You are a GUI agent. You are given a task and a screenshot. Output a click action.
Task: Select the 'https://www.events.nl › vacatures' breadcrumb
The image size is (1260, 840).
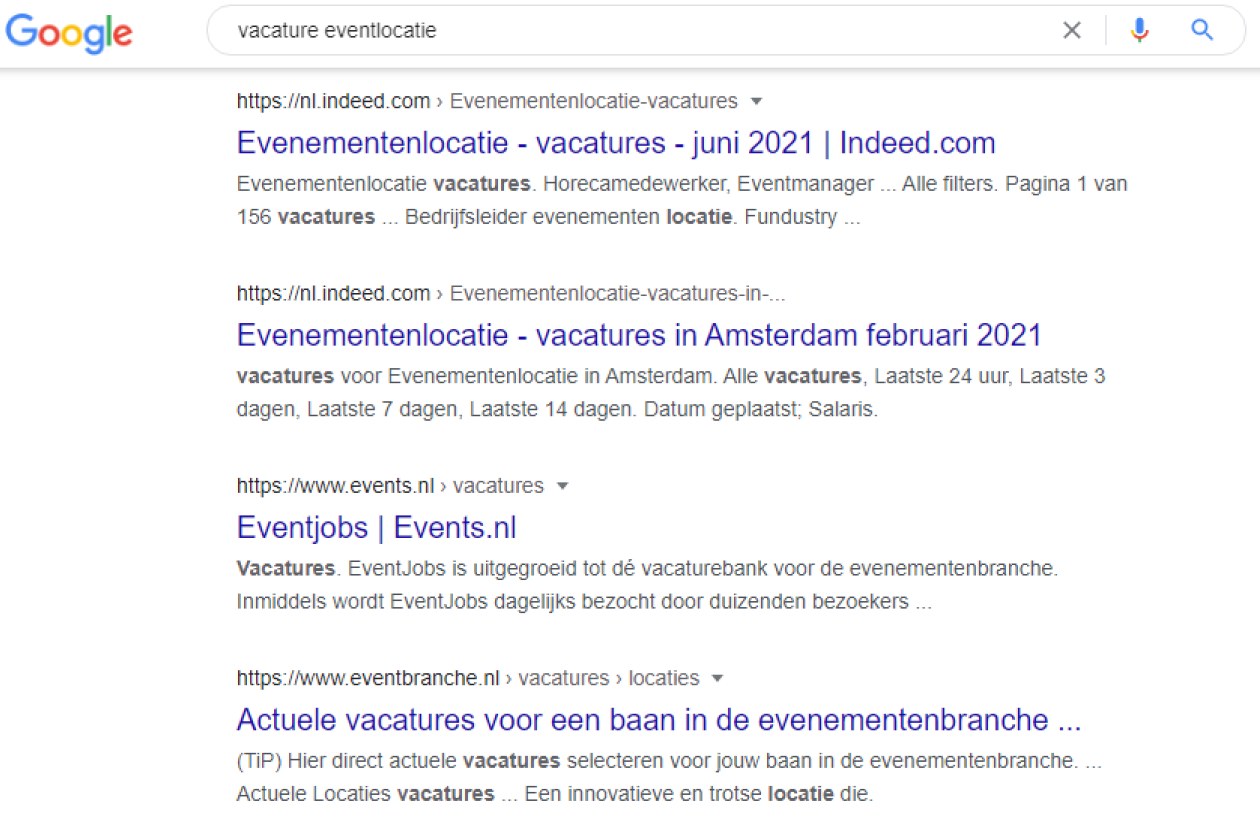click(x=390, y=486)
